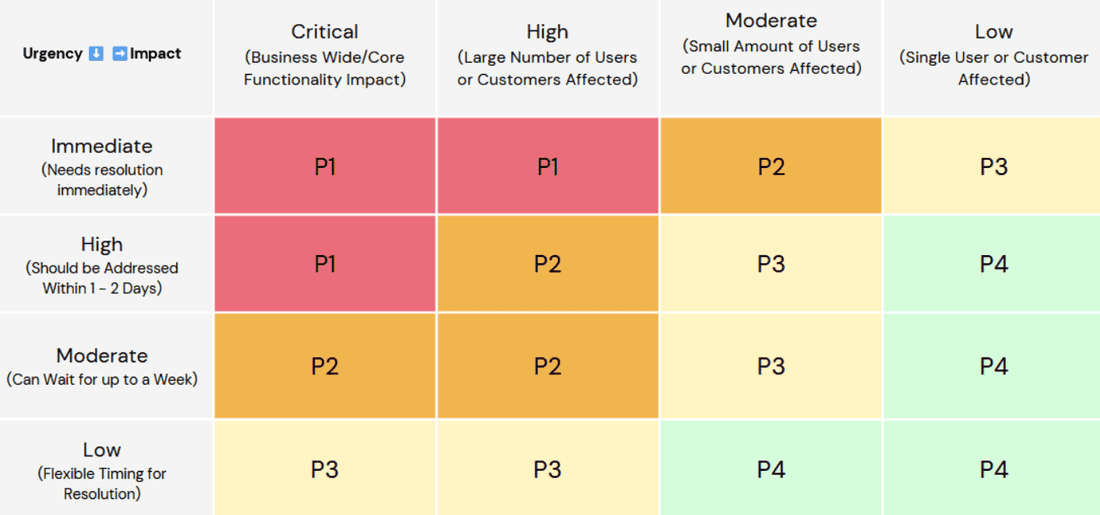Select the Low impact column header
The height and width of the screenshot is (515, 1100).
(993, 56)
